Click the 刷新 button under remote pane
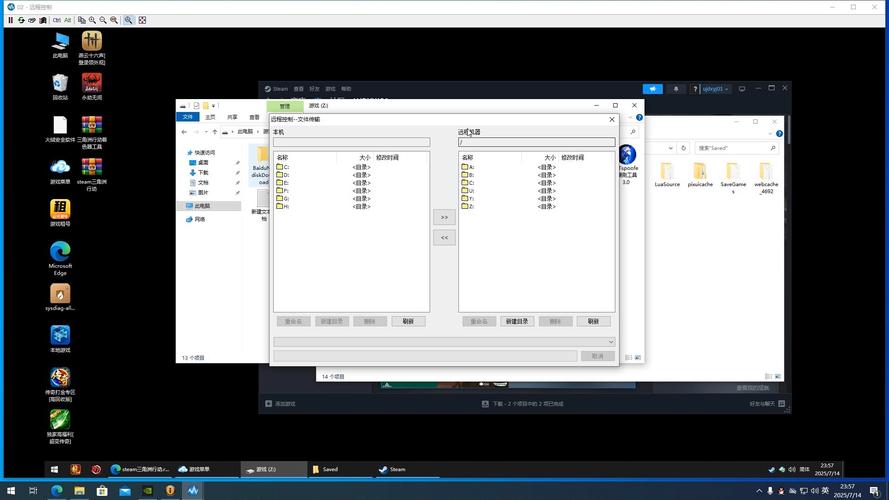 coord(593,321)
